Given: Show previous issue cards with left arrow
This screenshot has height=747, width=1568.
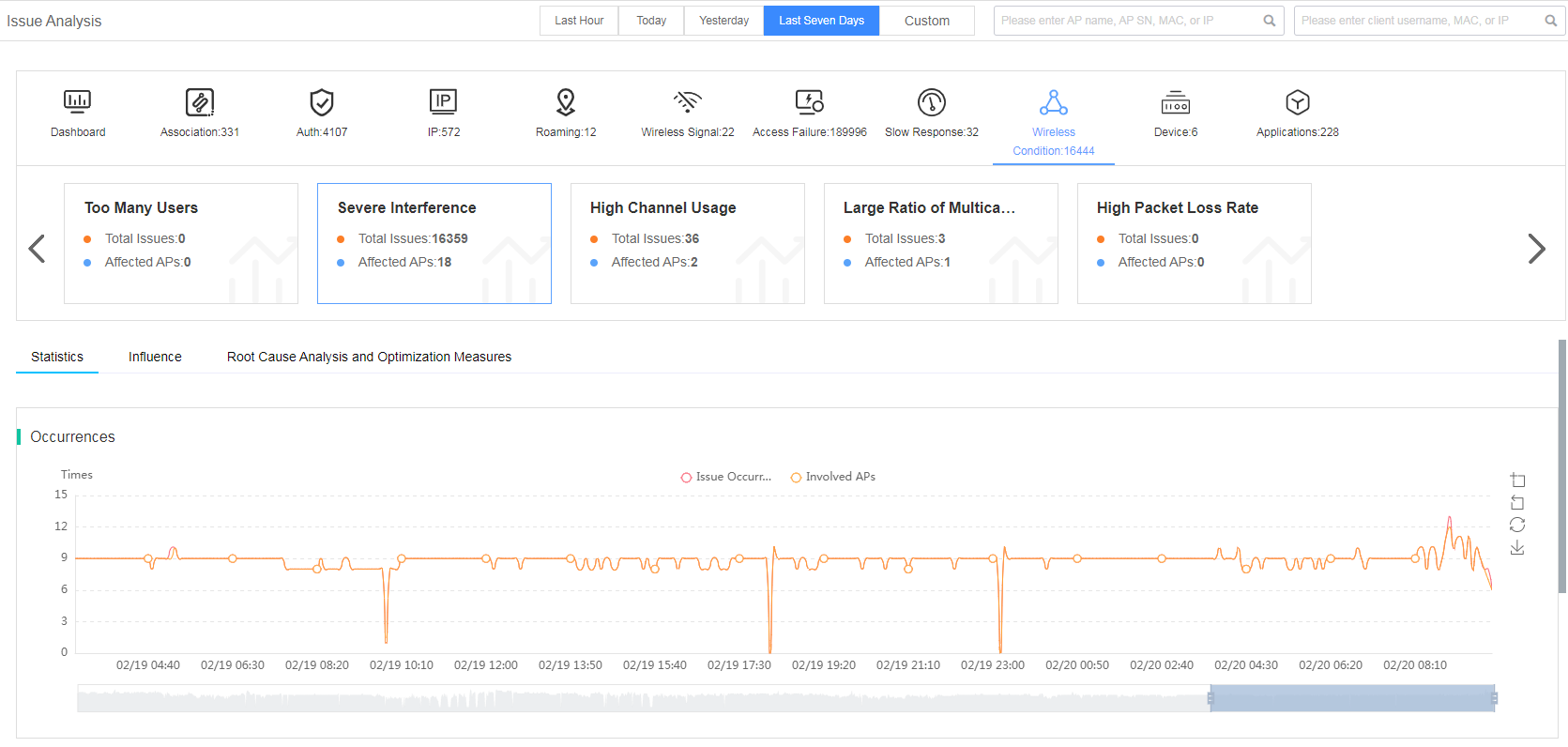Looking at the screenshot, I should 37,249.
